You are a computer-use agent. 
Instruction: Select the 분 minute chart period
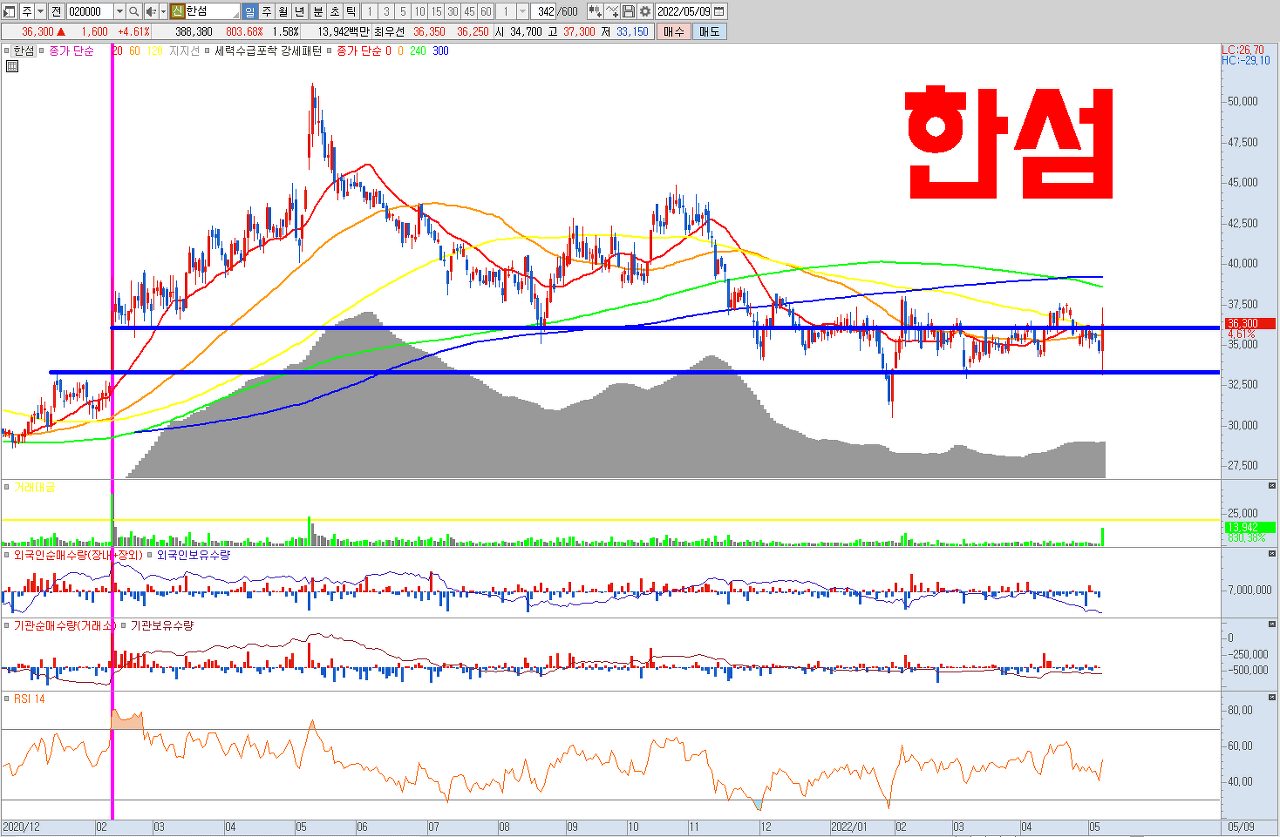(x=318, y=11)
